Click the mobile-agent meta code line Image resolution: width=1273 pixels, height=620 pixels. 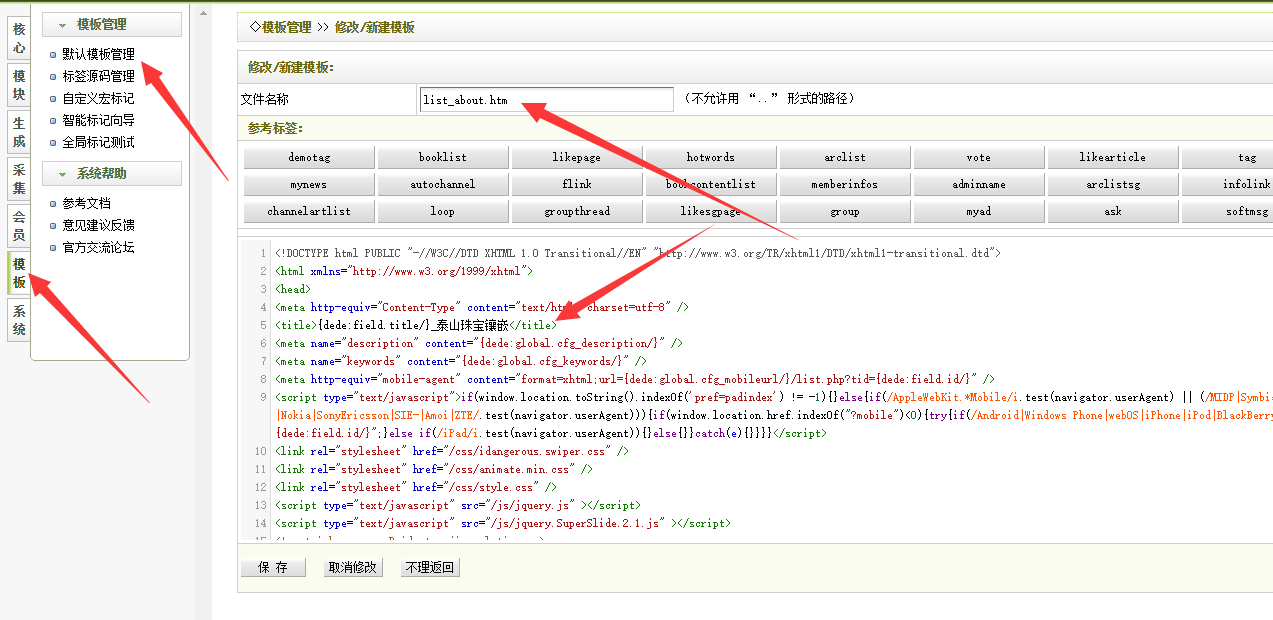[635, 379]
